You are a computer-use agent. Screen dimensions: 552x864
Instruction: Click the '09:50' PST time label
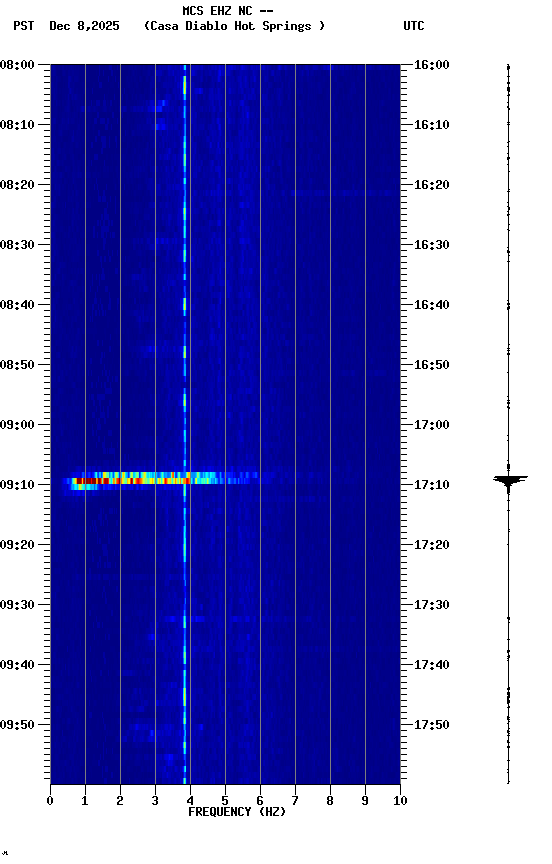coord(17,725)
